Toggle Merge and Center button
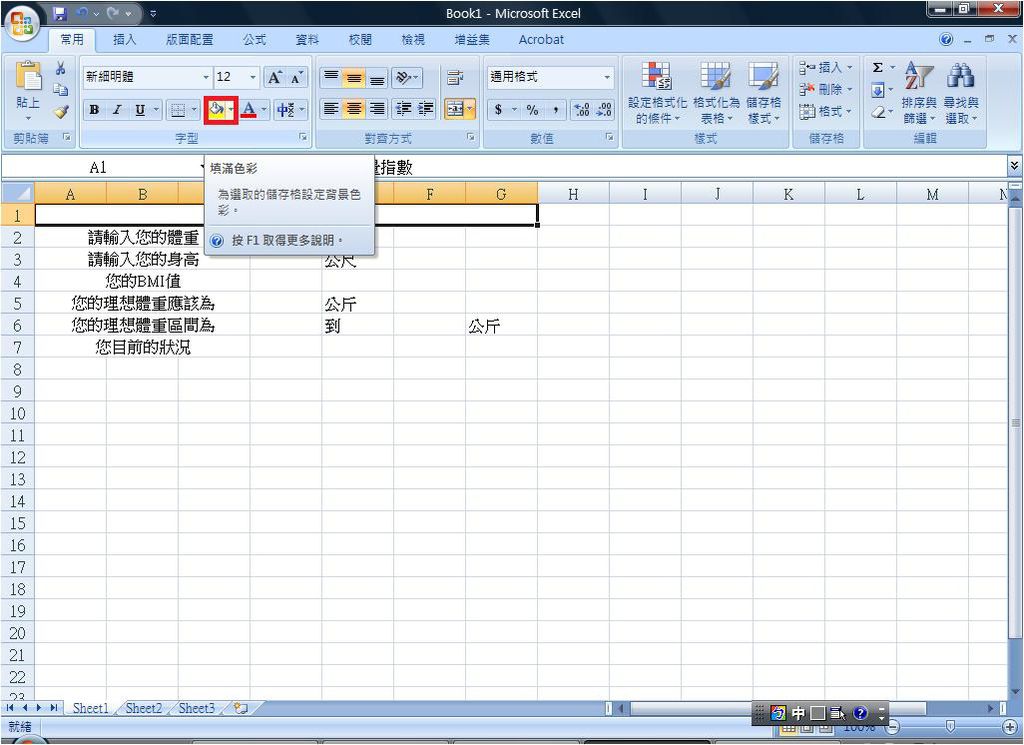1024x745 pixels. click(x=455, y=108)
